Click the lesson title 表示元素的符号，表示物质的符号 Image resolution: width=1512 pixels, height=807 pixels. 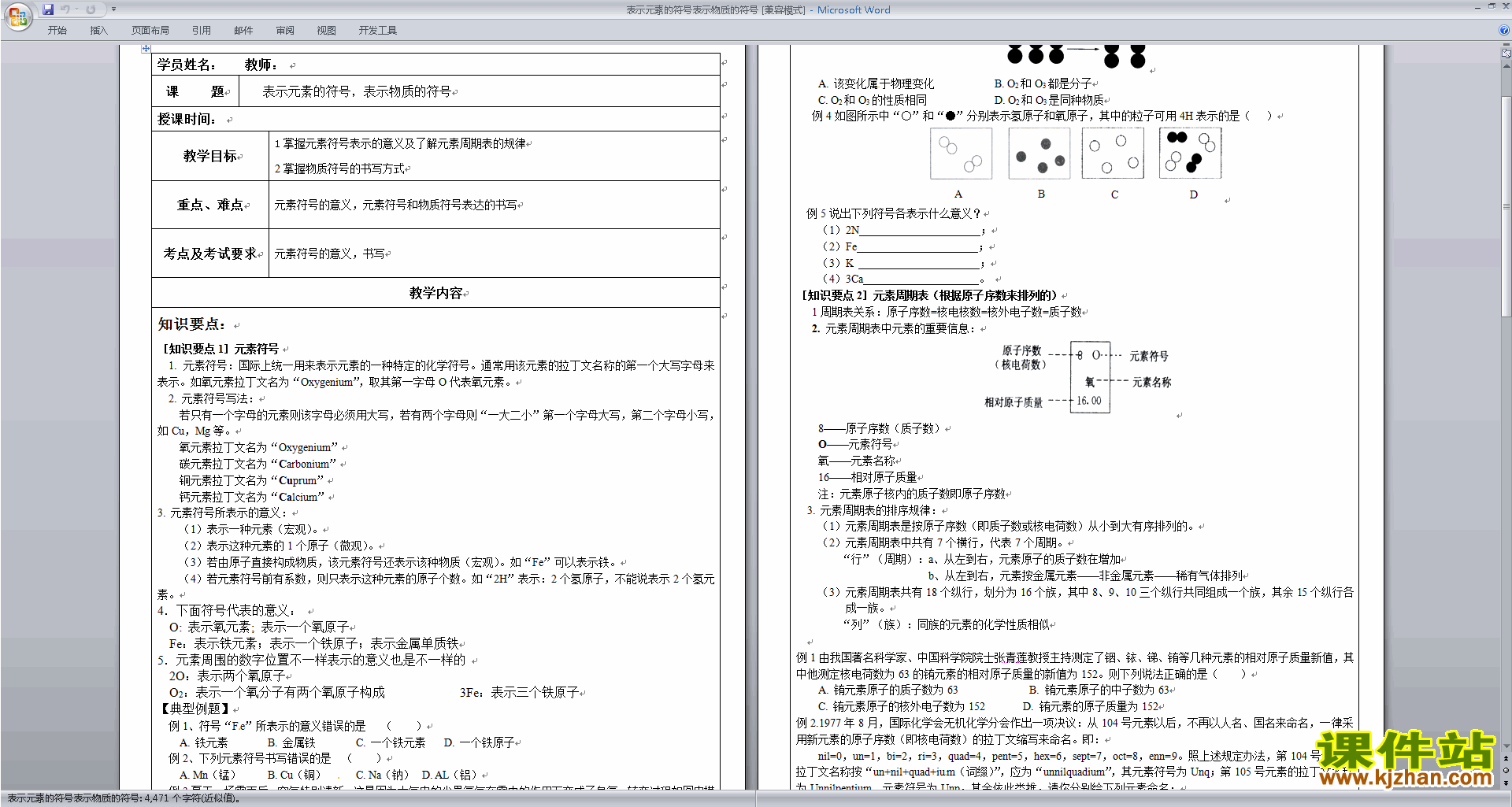pos(357,91)
